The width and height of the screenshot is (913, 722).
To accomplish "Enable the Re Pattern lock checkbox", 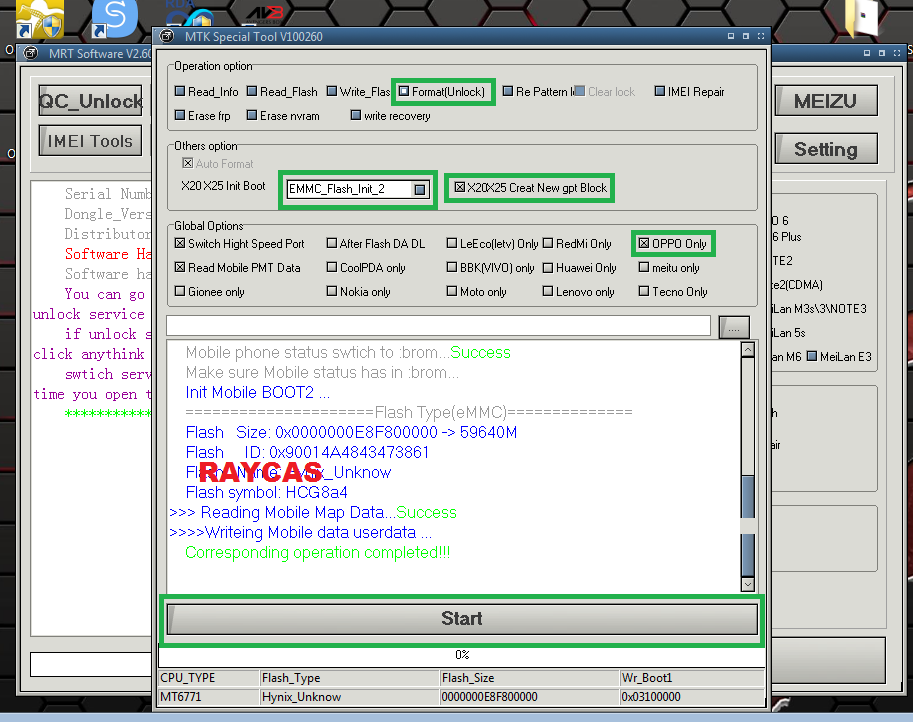I will click(x=508, y=91).
